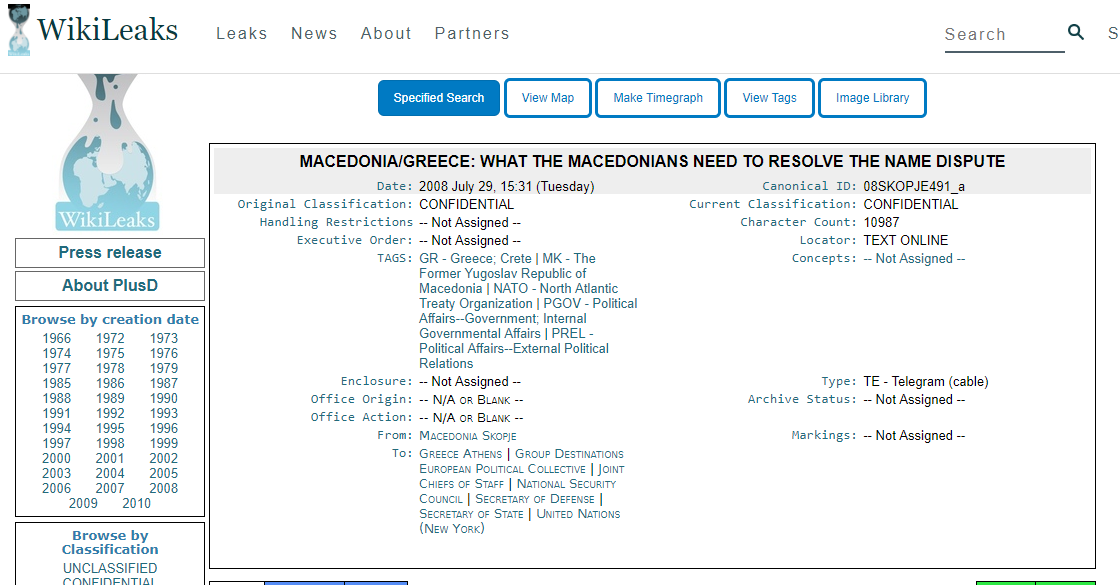This screenshot has width=1120, height=585.
Task: Open the Press release sidebar link
Action: [110, 253]
